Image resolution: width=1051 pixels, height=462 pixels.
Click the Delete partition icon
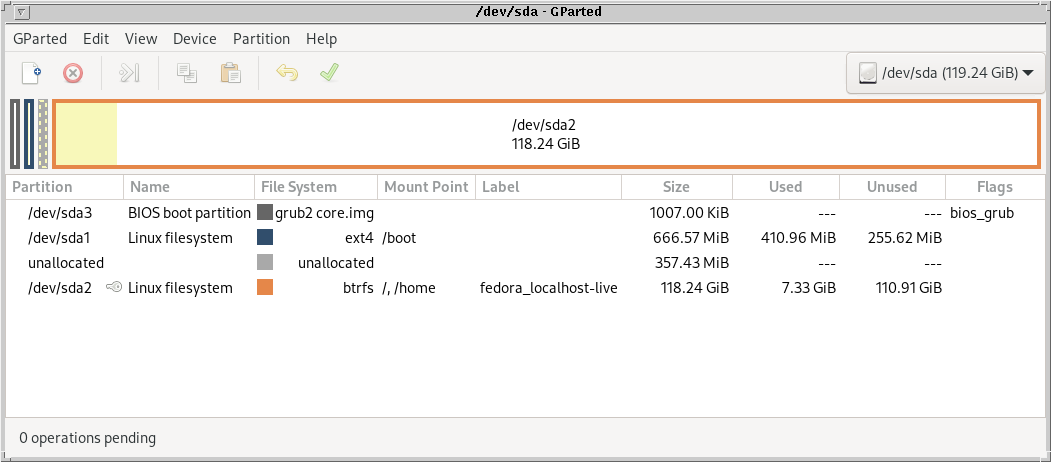[x=73, y=73]
